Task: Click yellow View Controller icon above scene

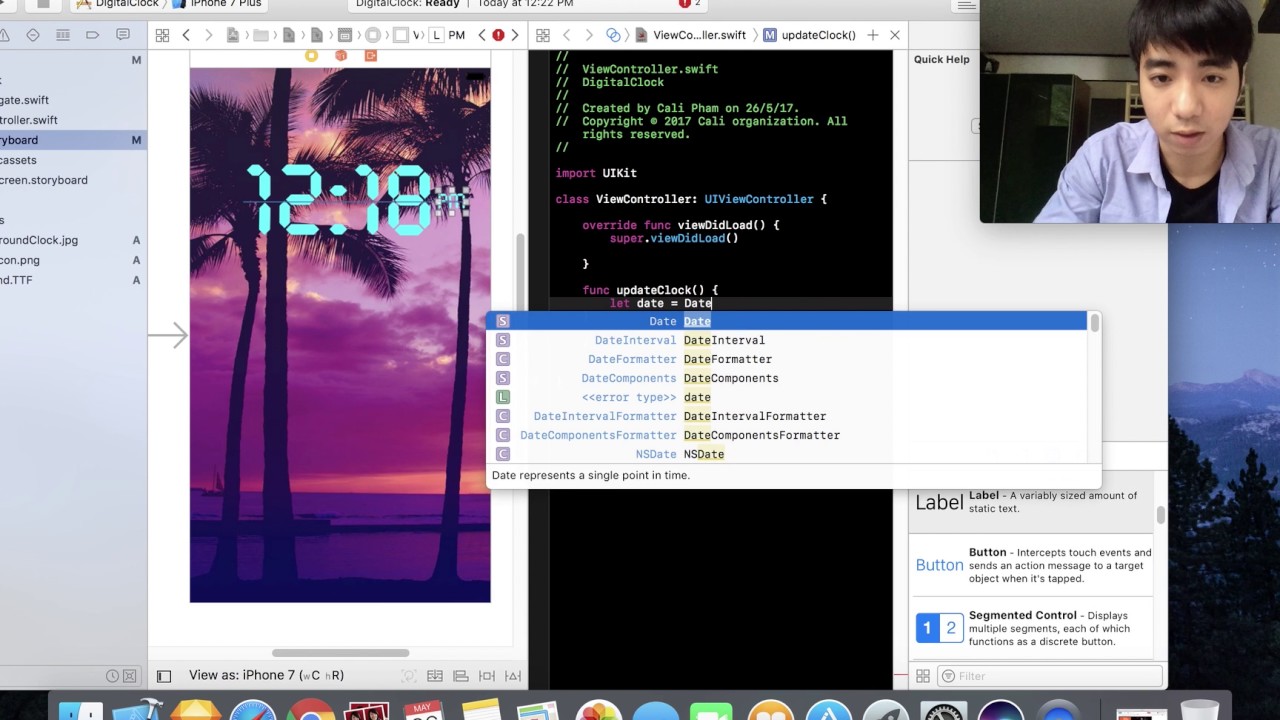Action: pos(311,56)
